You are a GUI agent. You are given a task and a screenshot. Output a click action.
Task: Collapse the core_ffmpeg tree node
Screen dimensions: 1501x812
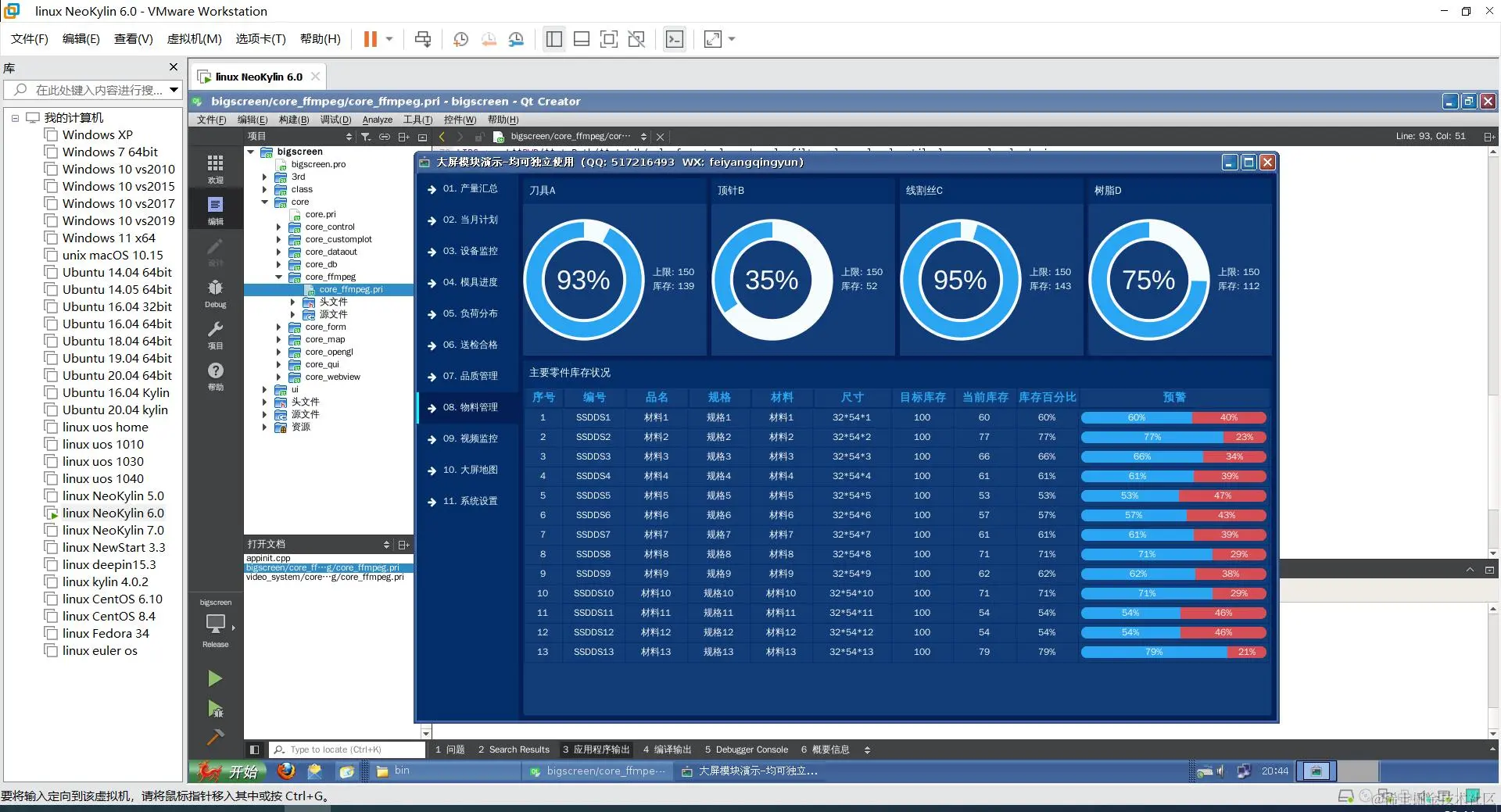pos(278,277)
